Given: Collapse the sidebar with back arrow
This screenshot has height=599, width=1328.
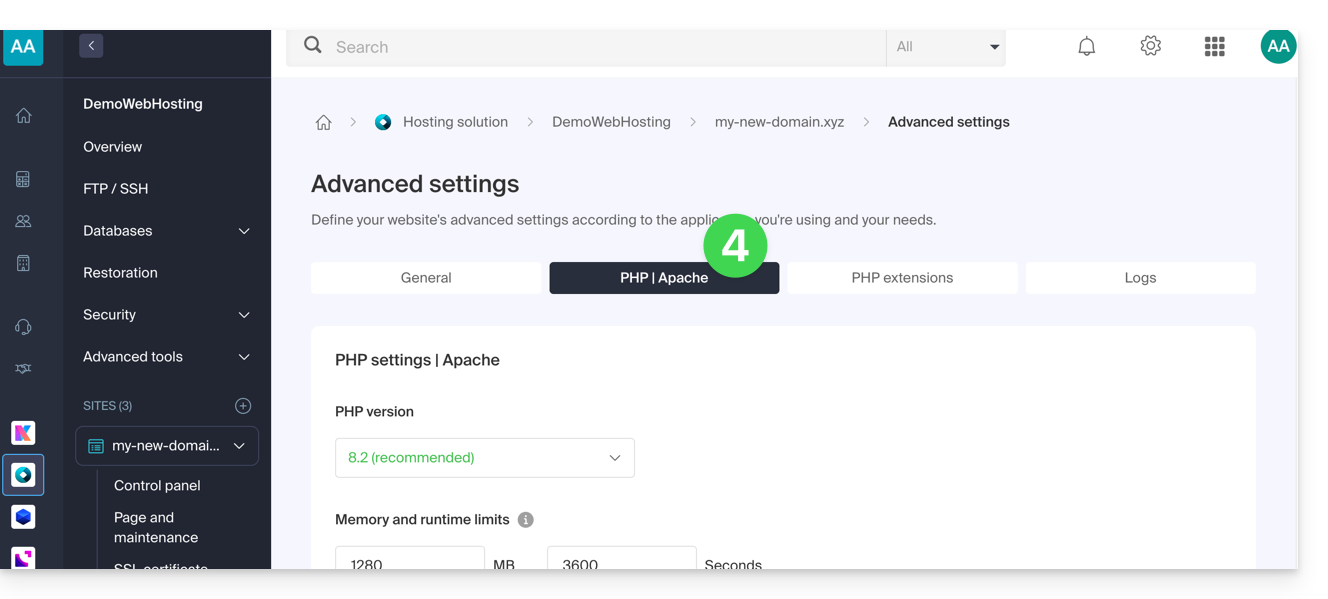Looking at the screenshot, I should pos(91,46).
